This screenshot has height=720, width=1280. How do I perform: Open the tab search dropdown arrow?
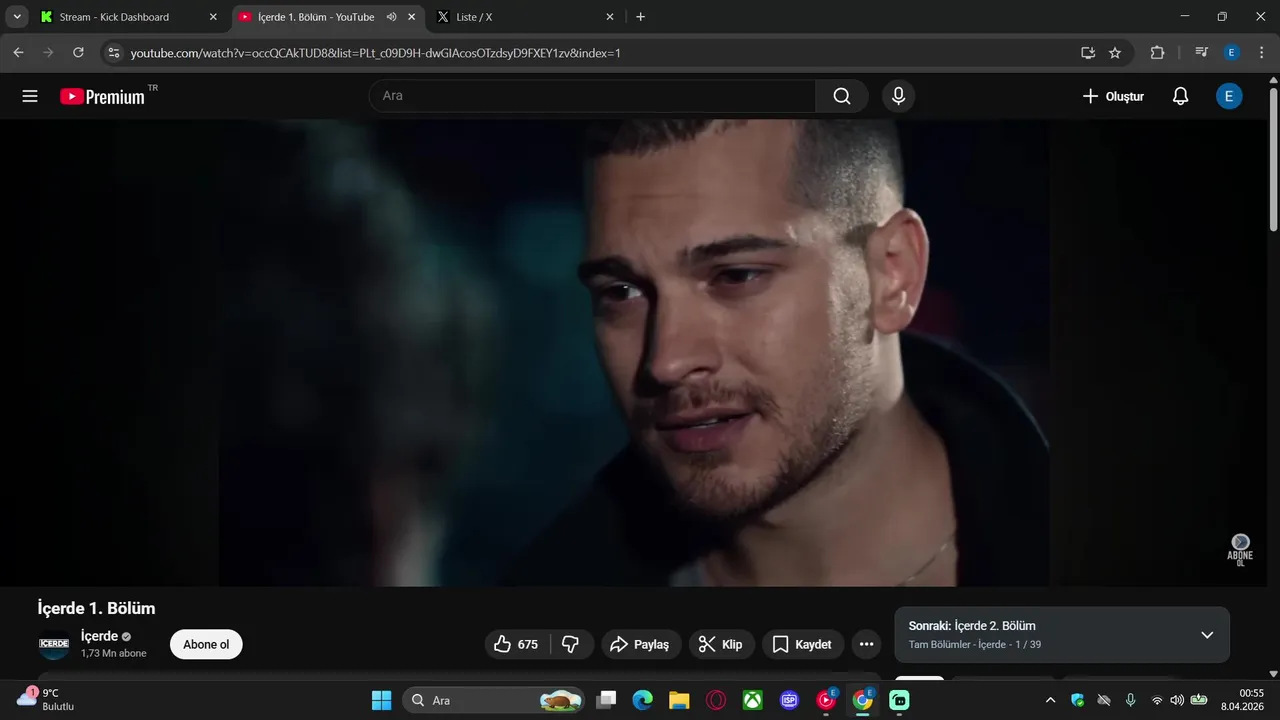click(17, 17)
